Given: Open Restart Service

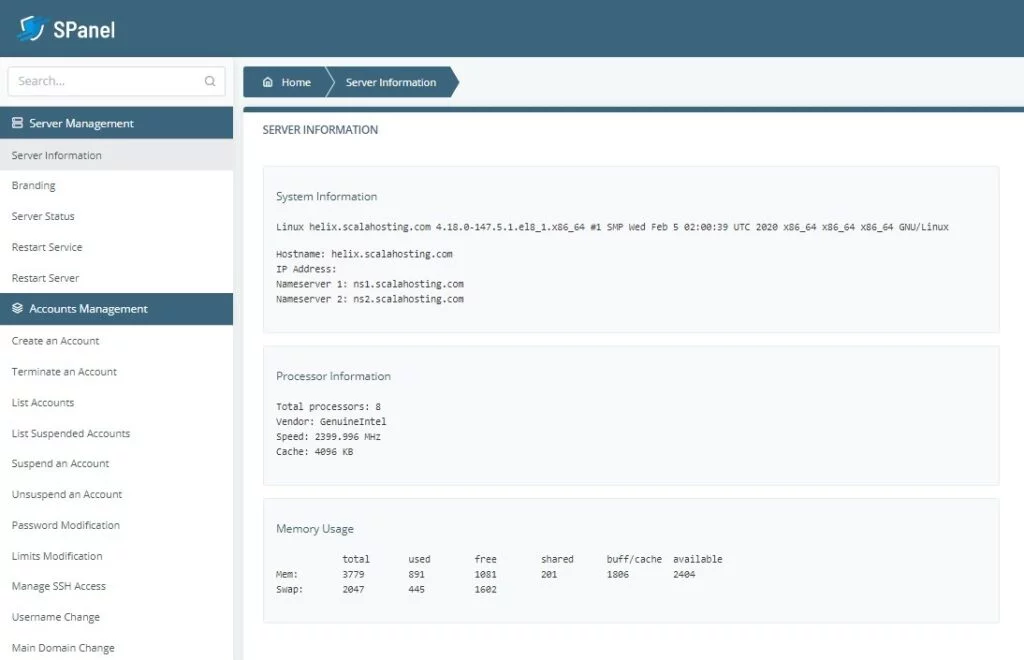Looking at the screenshot, I should 44,247.
